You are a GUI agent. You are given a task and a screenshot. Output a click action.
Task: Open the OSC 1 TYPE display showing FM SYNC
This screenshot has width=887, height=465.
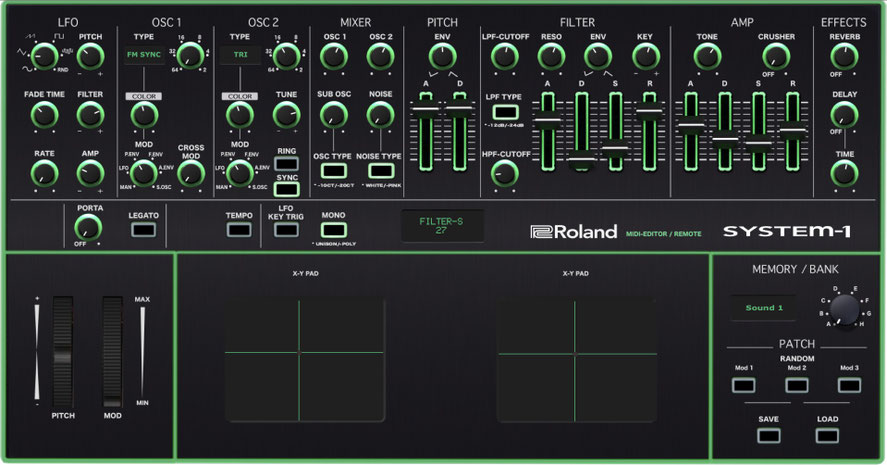click(x=144, y=55)
